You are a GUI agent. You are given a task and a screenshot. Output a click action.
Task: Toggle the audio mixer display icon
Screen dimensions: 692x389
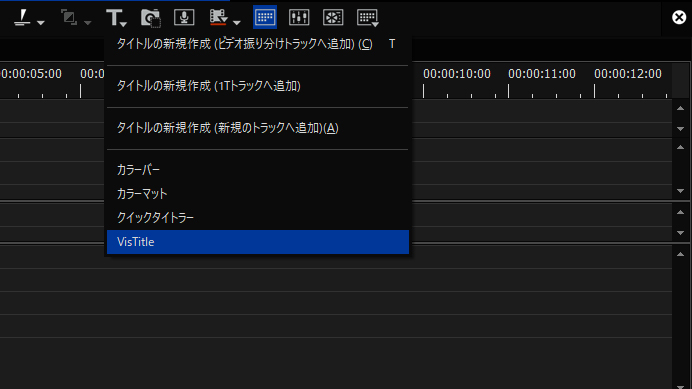(x=299, y=18)
